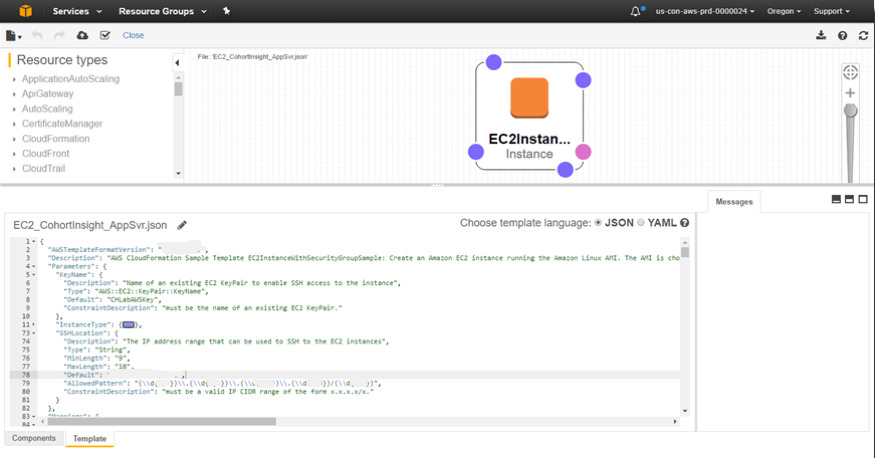Click the pin shortcuts star icon
875x458 pixels.
tap(227, 11)
